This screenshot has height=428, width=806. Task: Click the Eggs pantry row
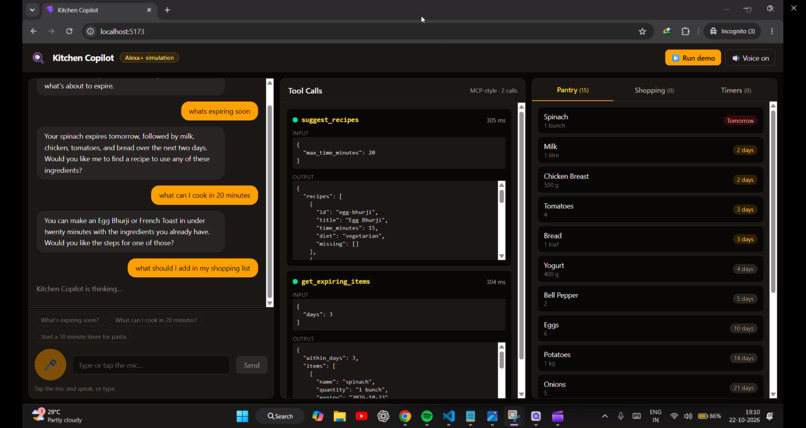coord(650,329)
